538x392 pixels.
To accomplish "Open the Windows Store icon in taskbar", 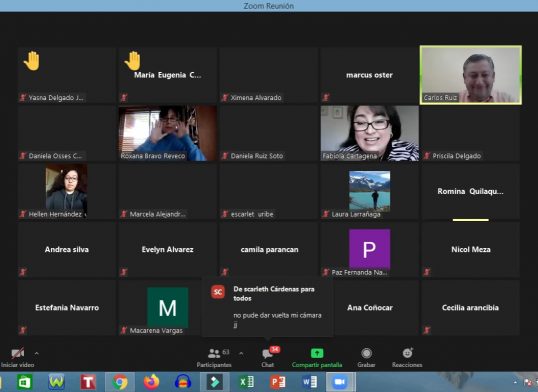I will click(24, 382).
